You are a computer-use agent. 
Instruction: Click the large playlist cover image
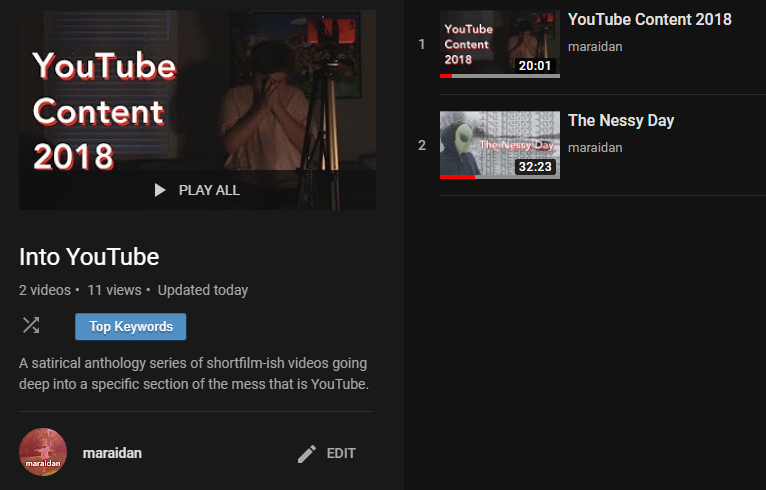pyautogui.click(x=197, y=110)
